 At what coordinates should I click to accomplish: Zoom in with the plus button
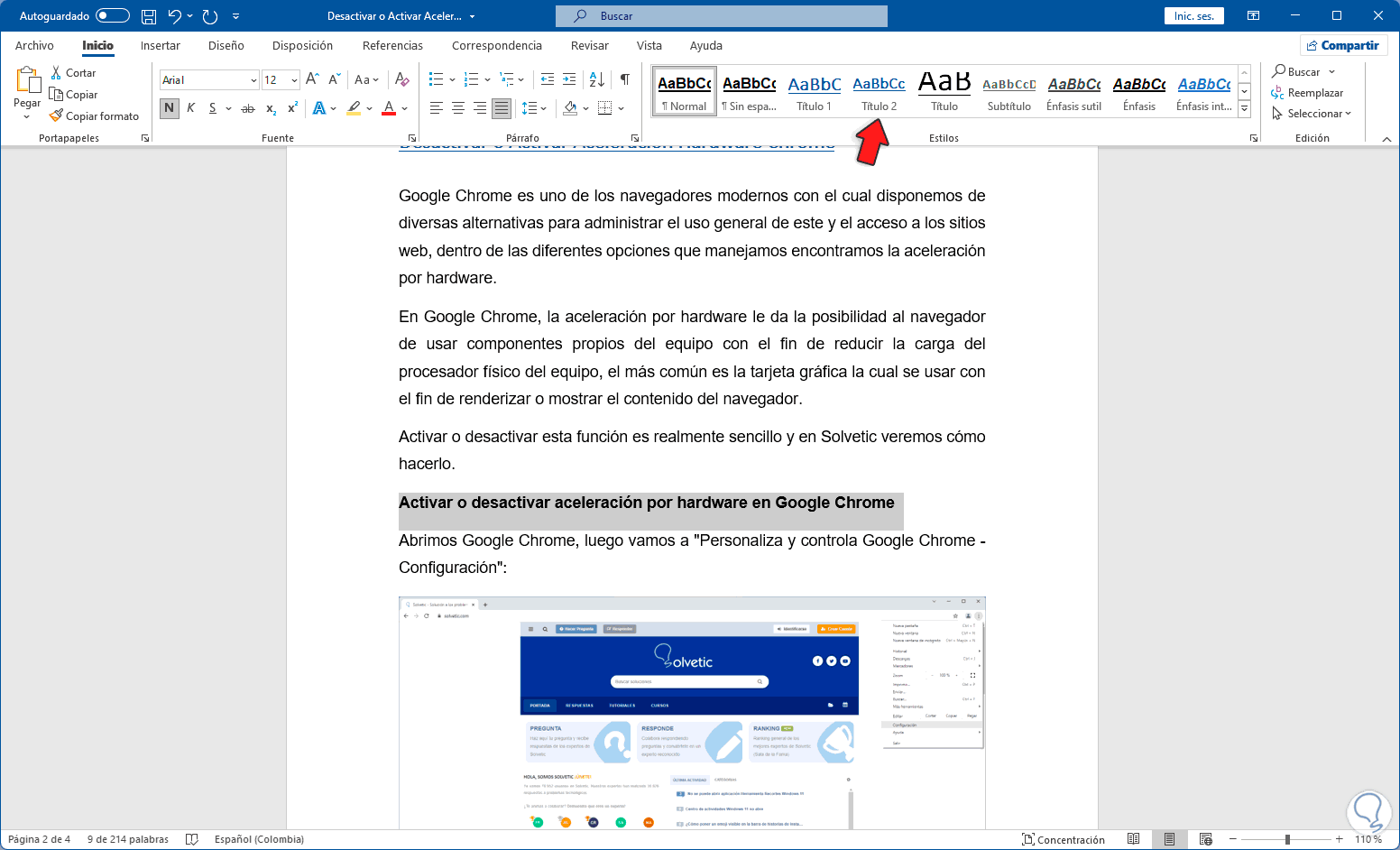click(x=1340, y=839)
